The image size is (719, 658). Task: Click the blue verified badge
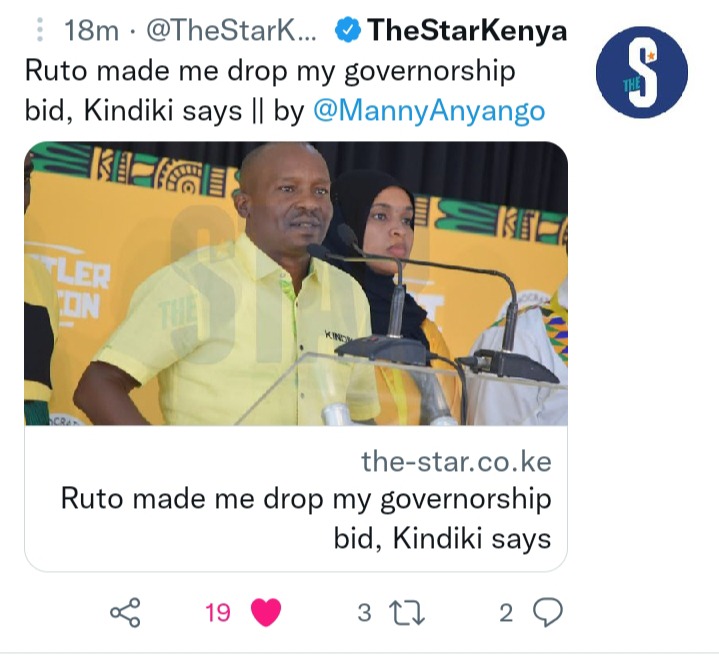coord(348,30)
